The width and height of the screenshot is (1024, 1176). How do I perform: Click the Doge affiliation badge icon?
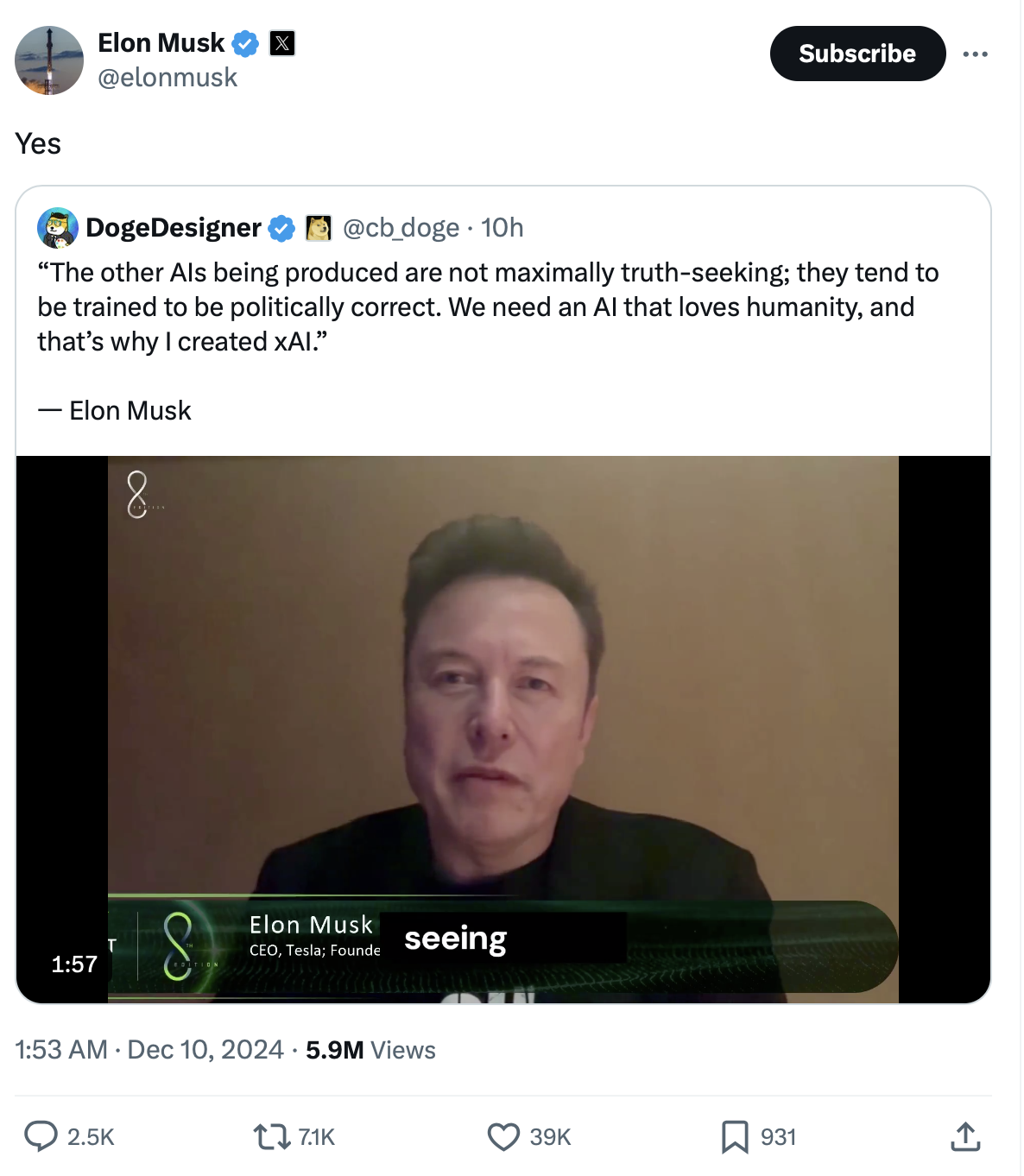tap(319, 228)
